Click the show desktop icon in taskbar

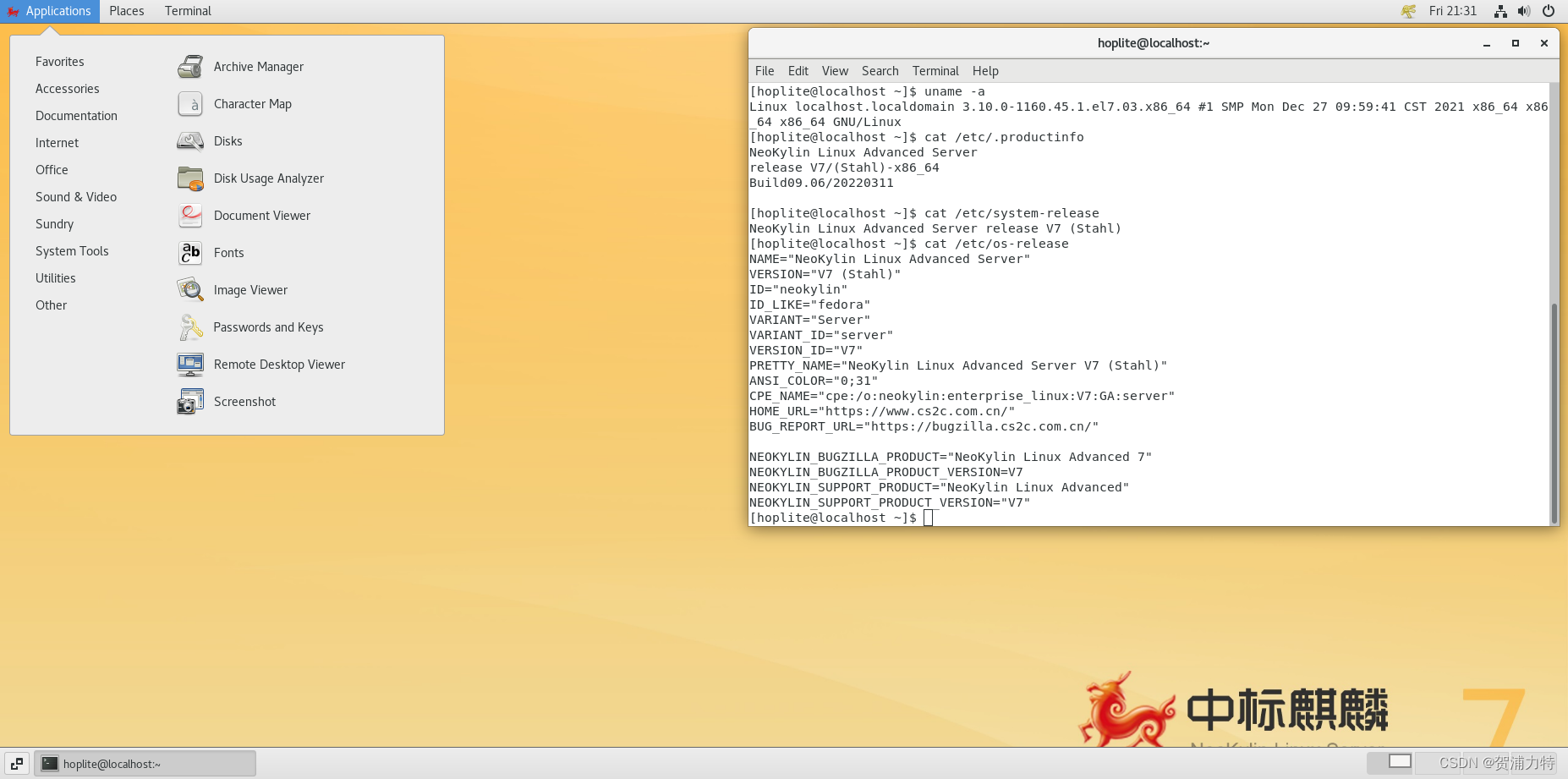pyautogui.click(x=17, y=764)
